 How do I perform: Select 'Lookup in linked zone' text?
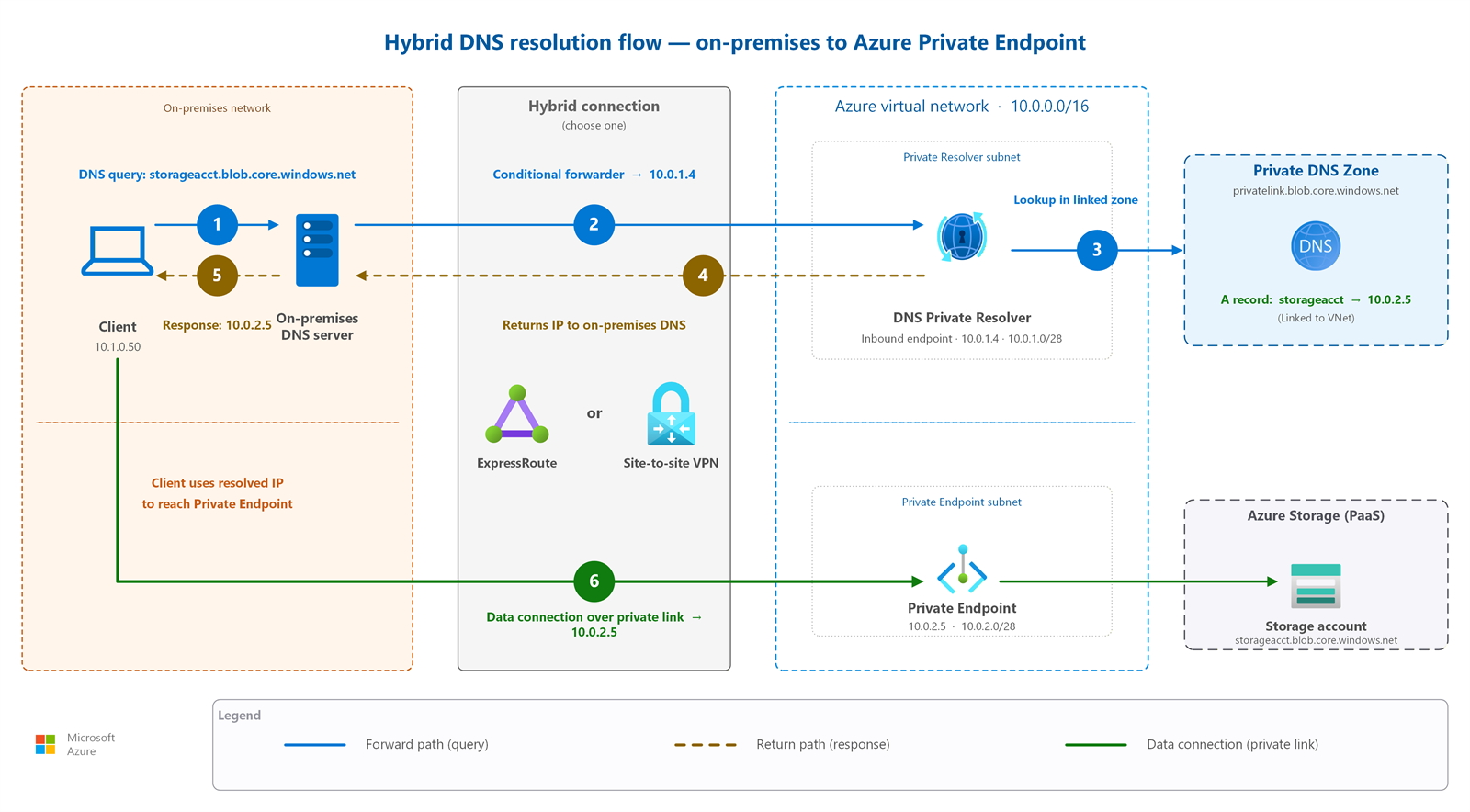(x=1076, y=200)
